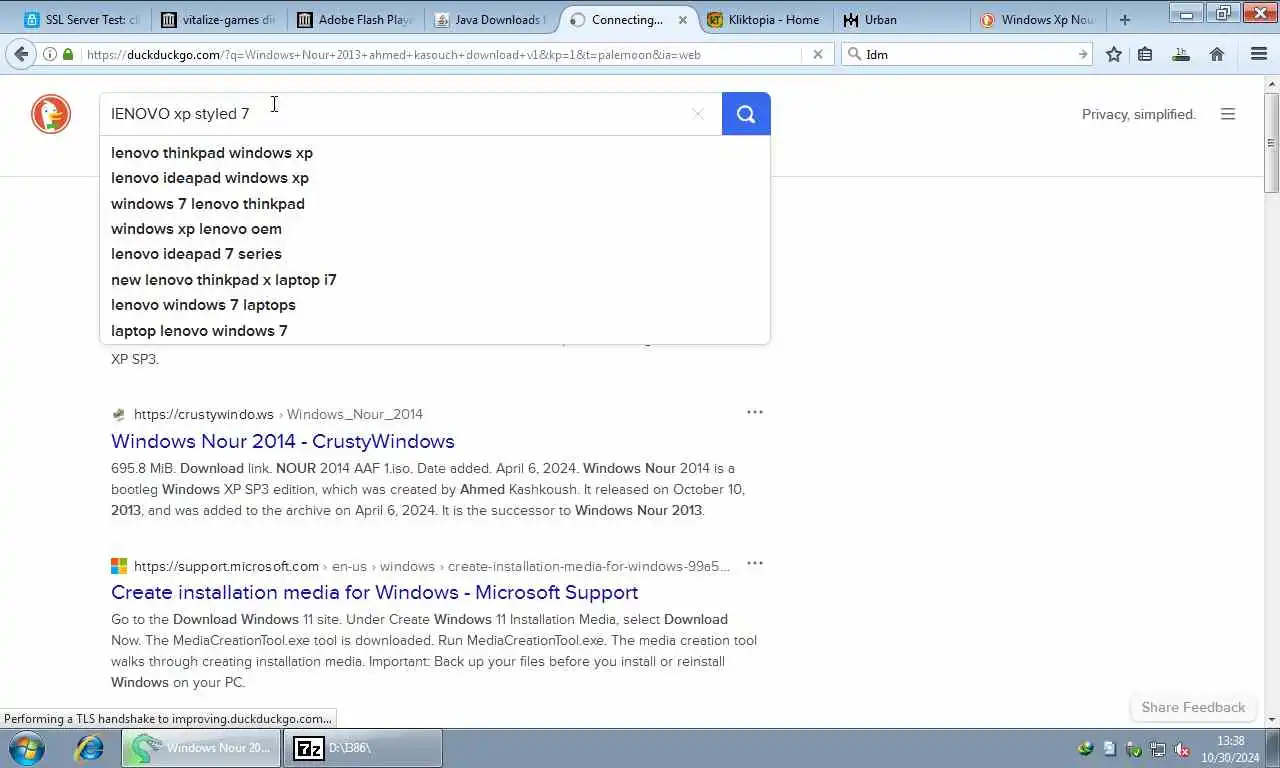Open Create installation media Microsoft Support result
Image resolution: width=1280 pixels, height=768 pixels.
click(x=375, y=592)
